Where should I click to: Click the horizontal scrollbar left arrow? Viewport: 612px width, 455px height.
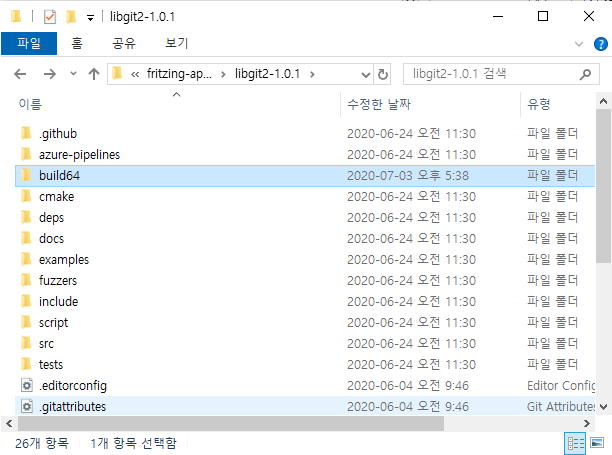pyautogui.click(x=9, y=423)
